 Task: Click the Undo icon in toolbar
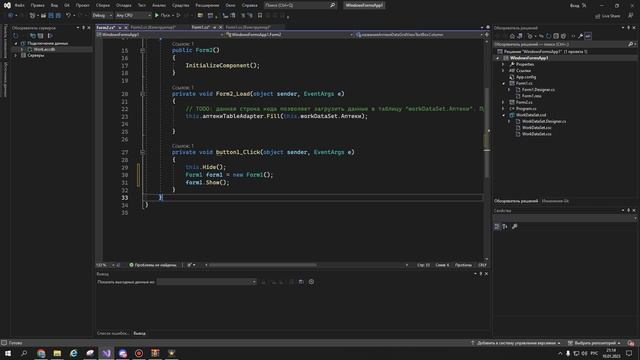(69, 16)
